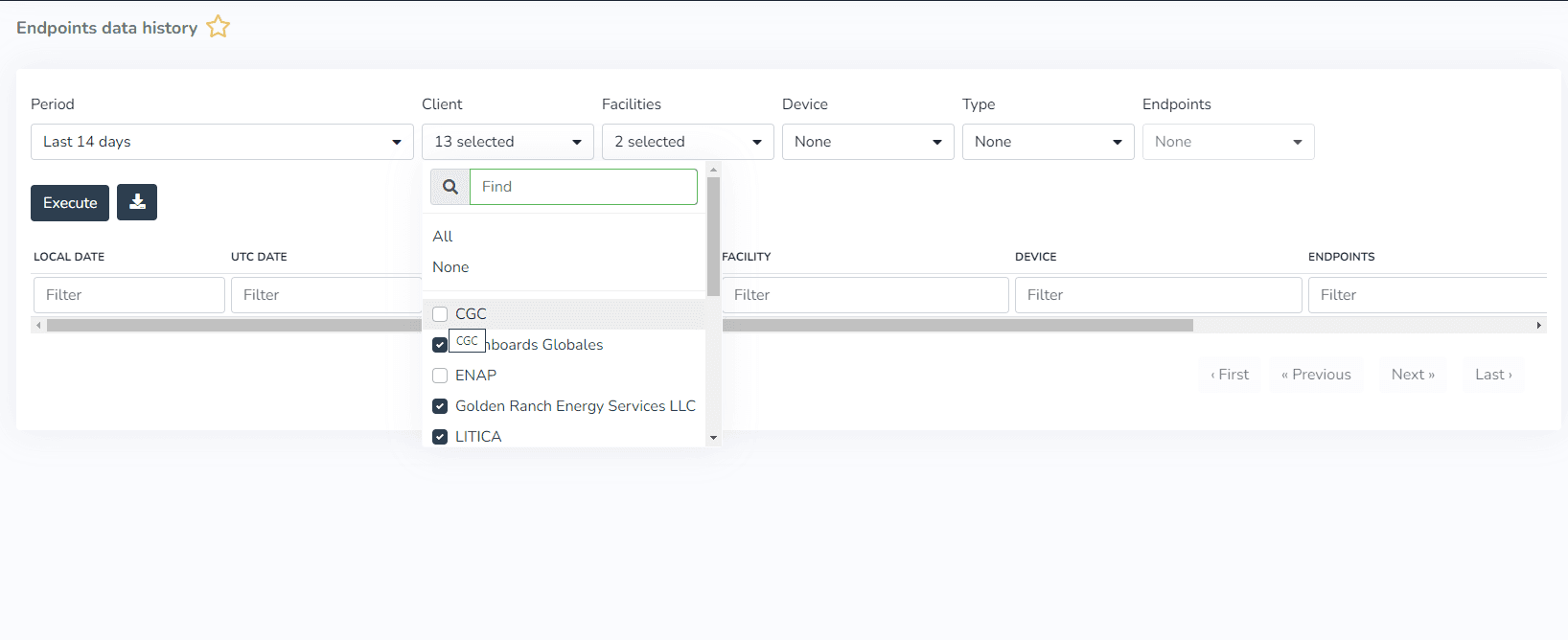The height and width of the screenshot is (640, 1568).
Task: Click the horizontal table scrollbar thumb
Action: click(x=958, y=326)
